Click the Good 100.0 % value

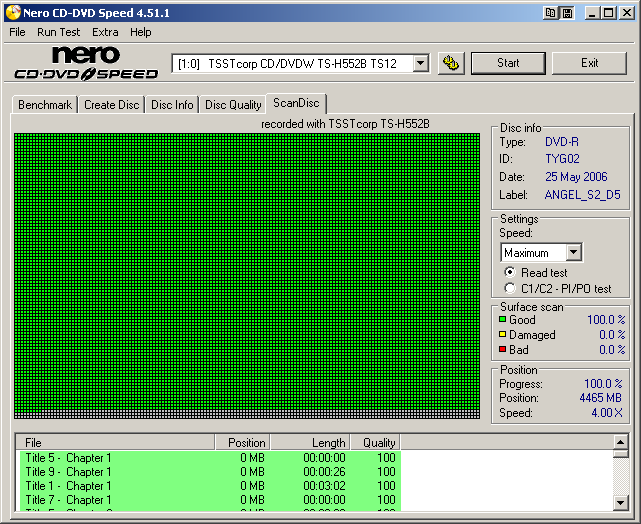click(606, 319)
